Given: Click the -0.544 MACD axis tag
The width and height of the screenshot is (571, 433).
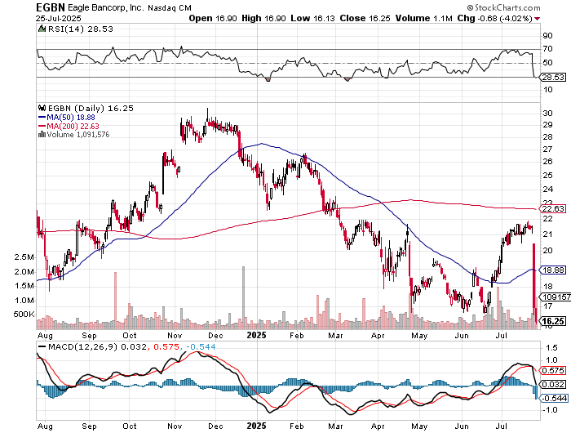Looking at the screenshot, I should coord(555,398).
